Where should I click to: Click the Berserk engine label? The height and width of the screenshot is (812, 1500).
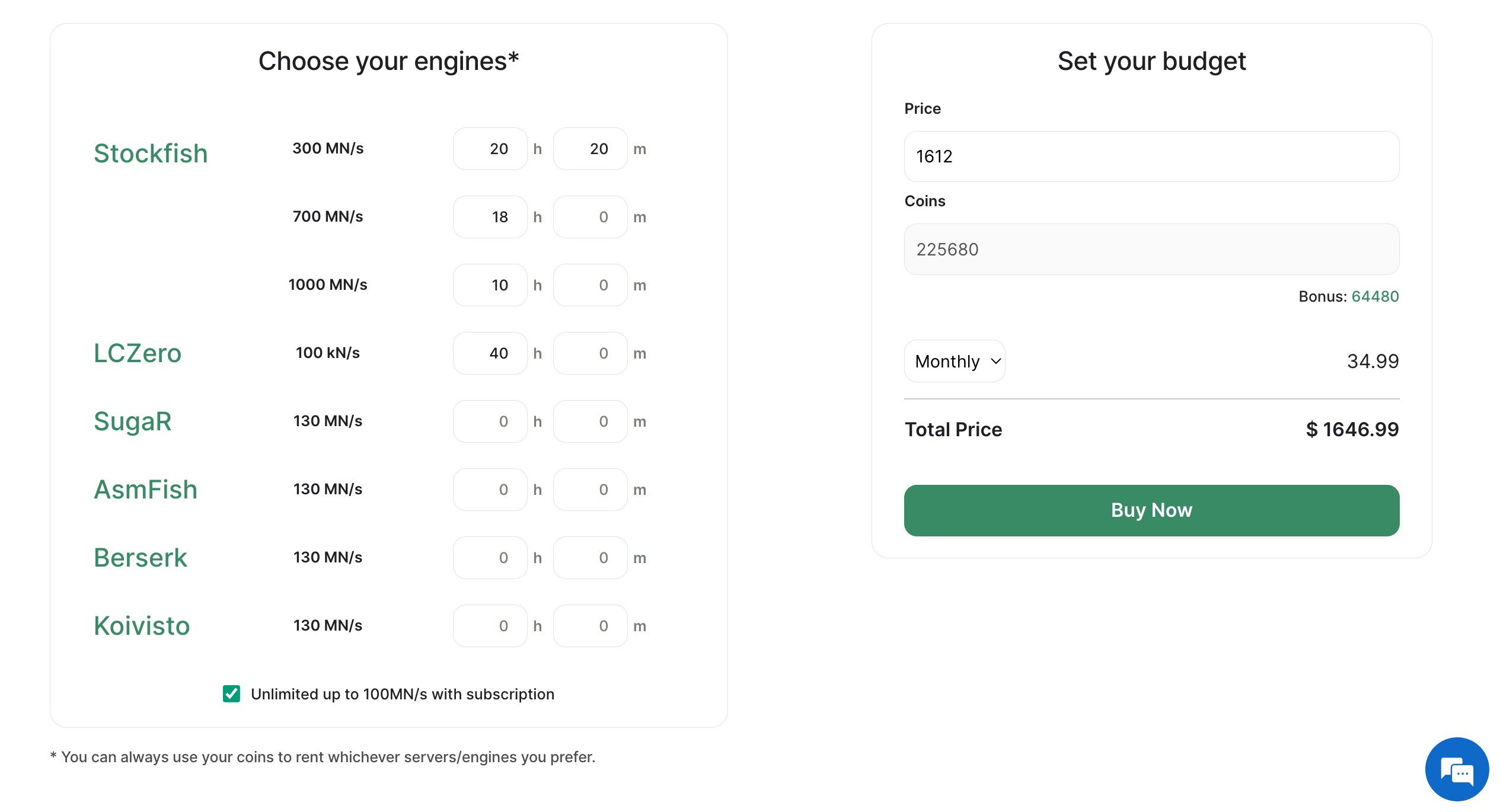pyautogui.click(x=140, y=557)
